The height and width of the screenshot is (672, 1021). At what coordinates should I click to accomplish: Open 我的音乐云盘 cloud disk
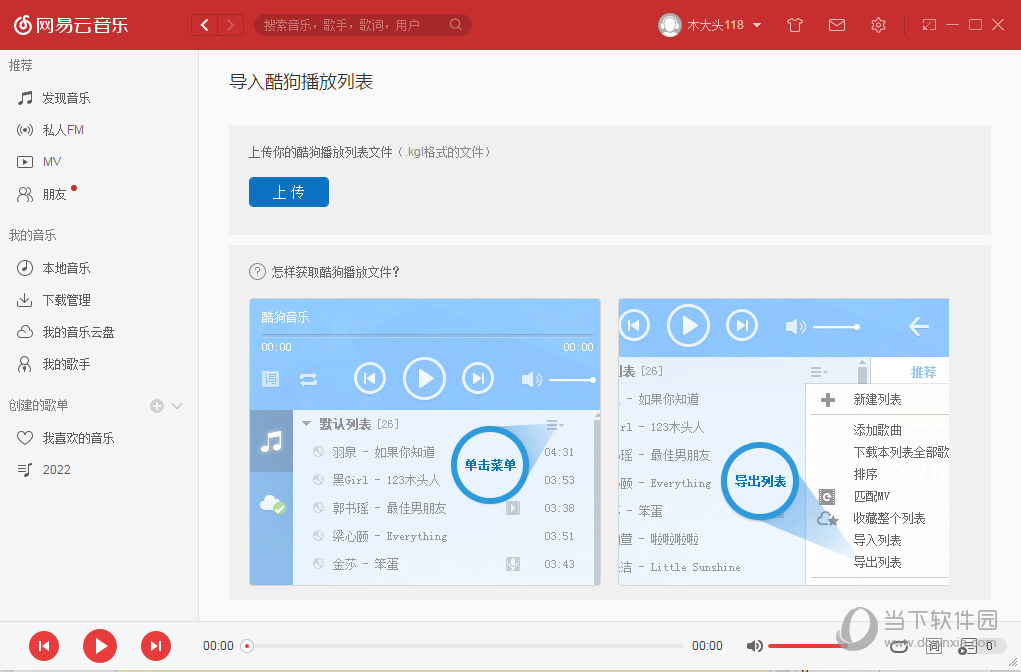pos(76,331)
